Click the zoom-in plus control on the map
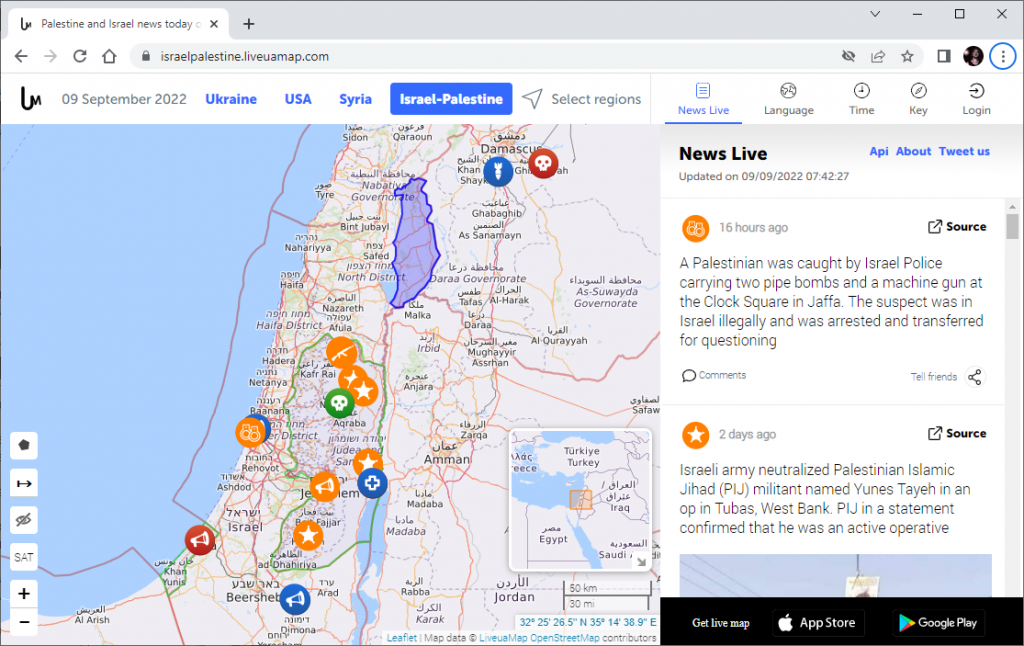The height and width of the screenshot is (646, 1024). point(23,593)
